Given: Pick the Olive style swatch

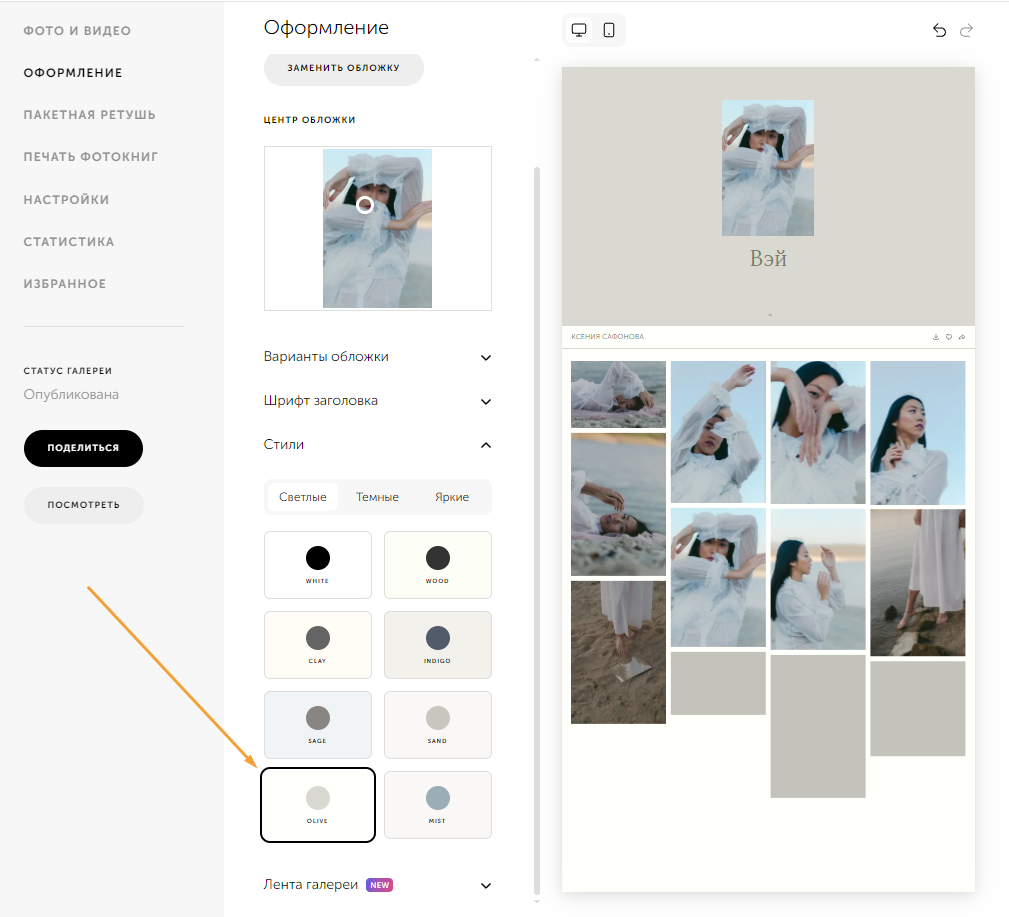Looking at the screenshot, I should tap(318, 804).
